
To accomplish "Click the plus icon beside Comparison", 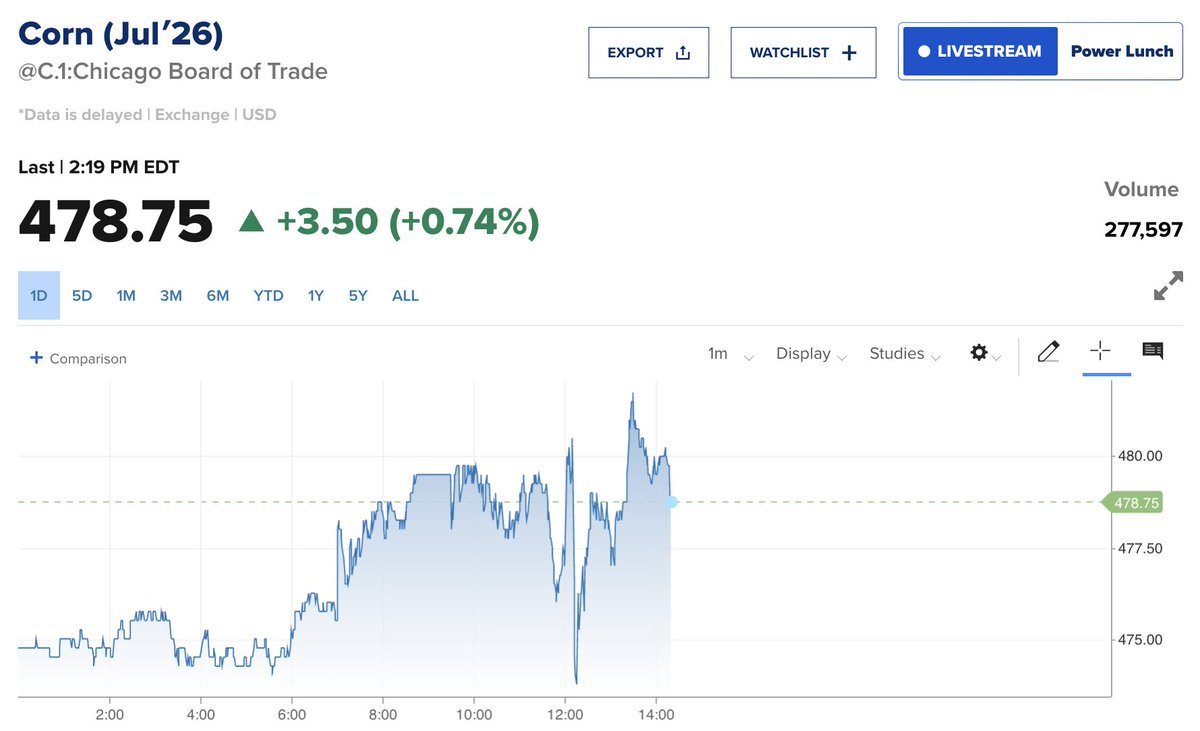I will [36, 357].
